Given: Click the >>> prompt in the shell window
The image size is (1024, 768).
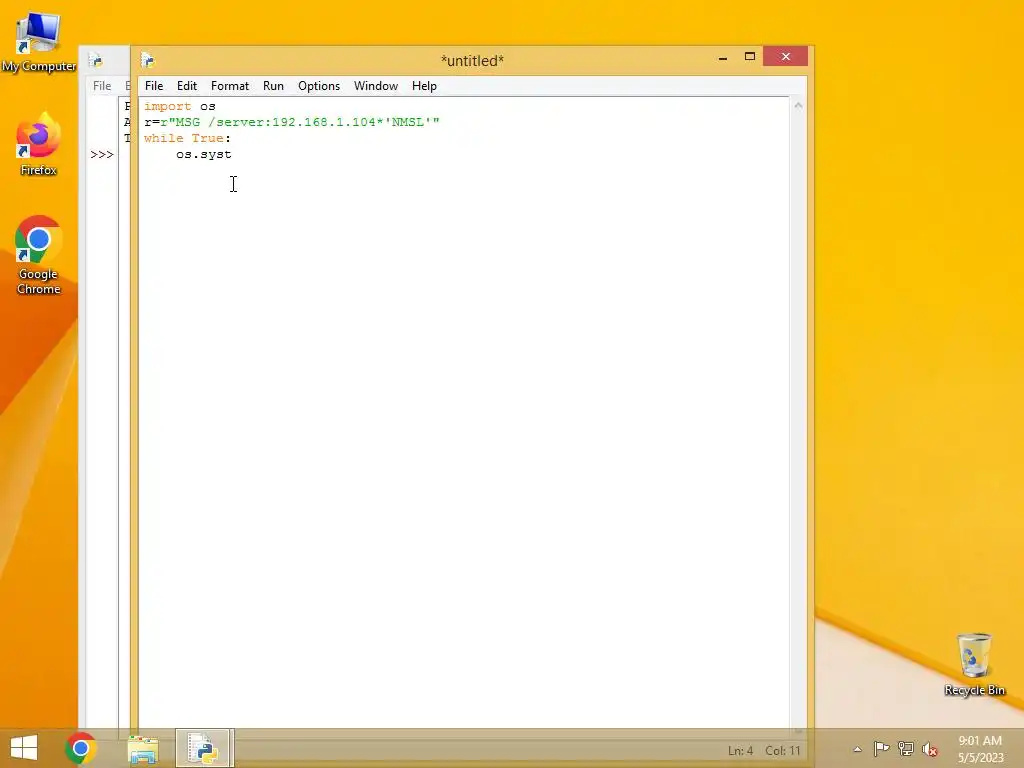Looking at the screenshot, I should coord(102,155).
